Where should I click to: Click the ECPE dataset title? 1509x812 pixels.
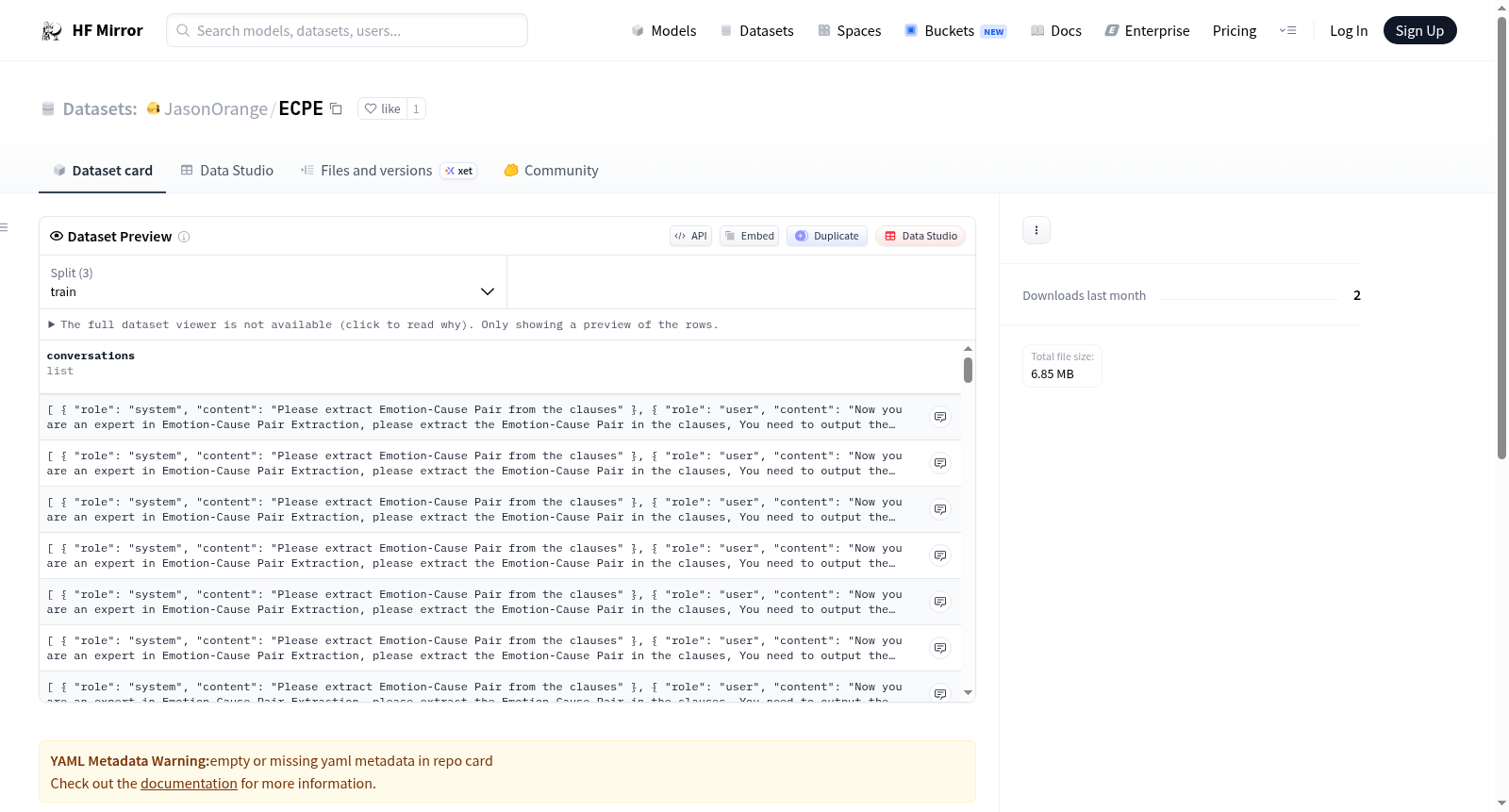pyautogui.click(x=301, y=108)
